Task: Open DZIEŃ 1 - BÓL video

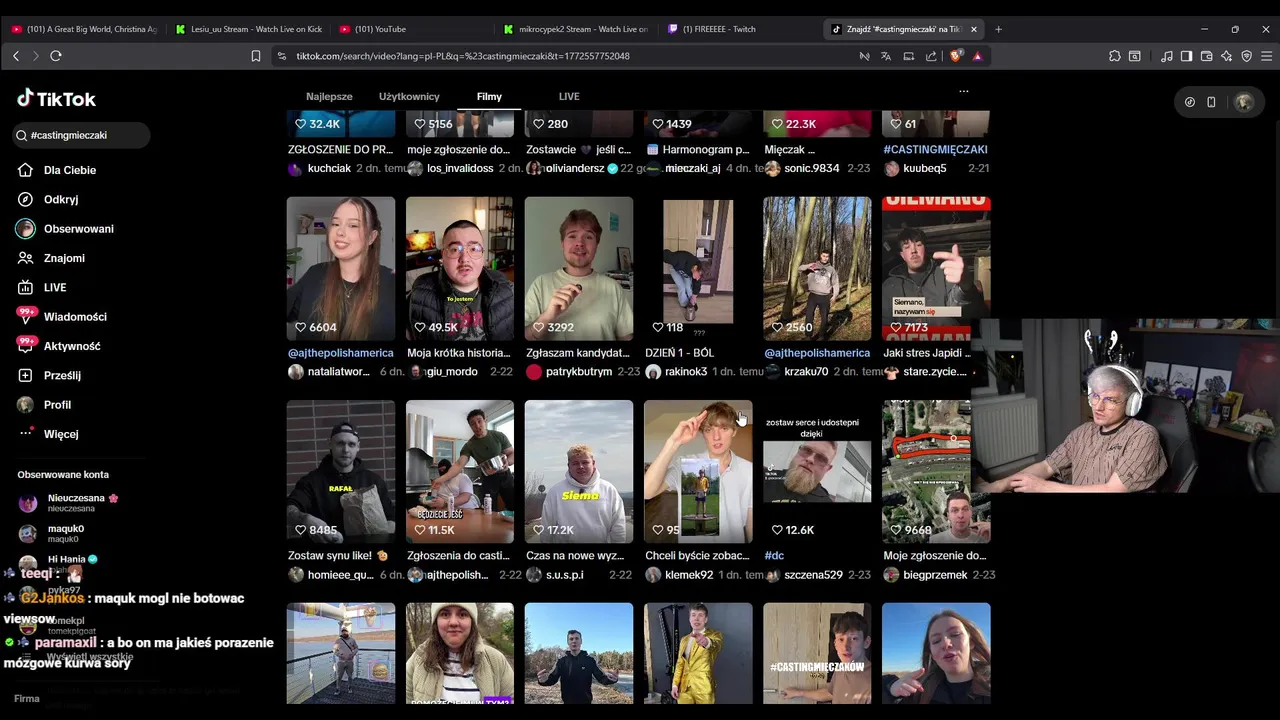Action: click(698, 268)
